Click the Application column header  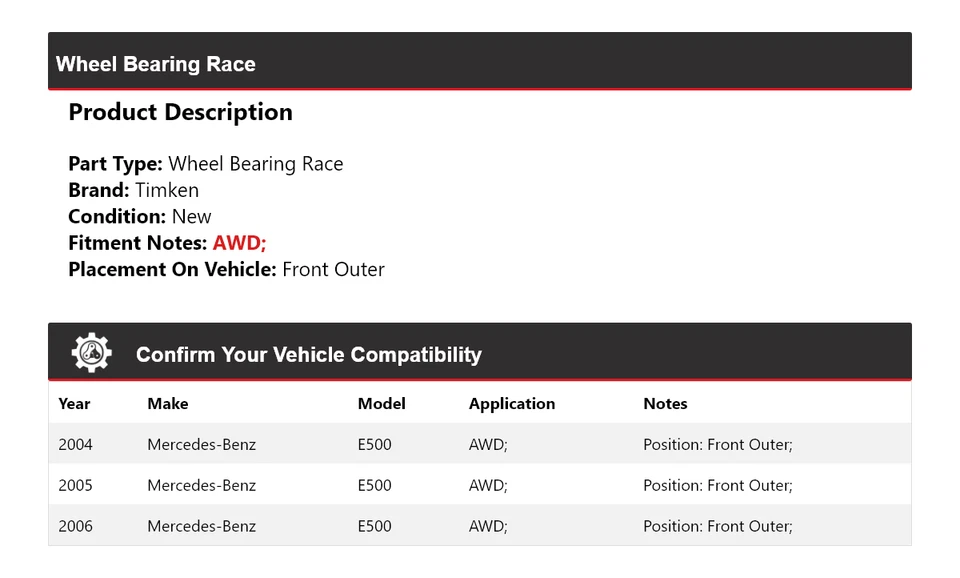(511, 404)
